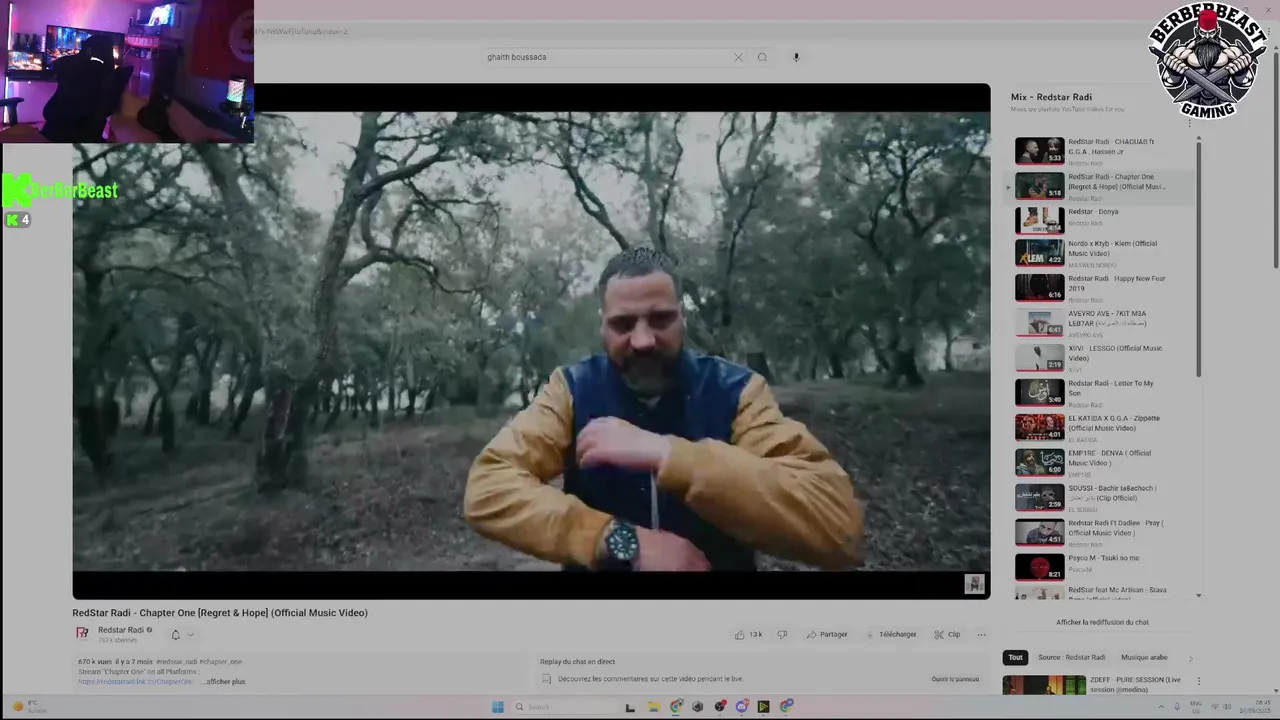Clear the search box with the X icon
The height and width of the screenshot is (720, 1280).
coord(738,57)
